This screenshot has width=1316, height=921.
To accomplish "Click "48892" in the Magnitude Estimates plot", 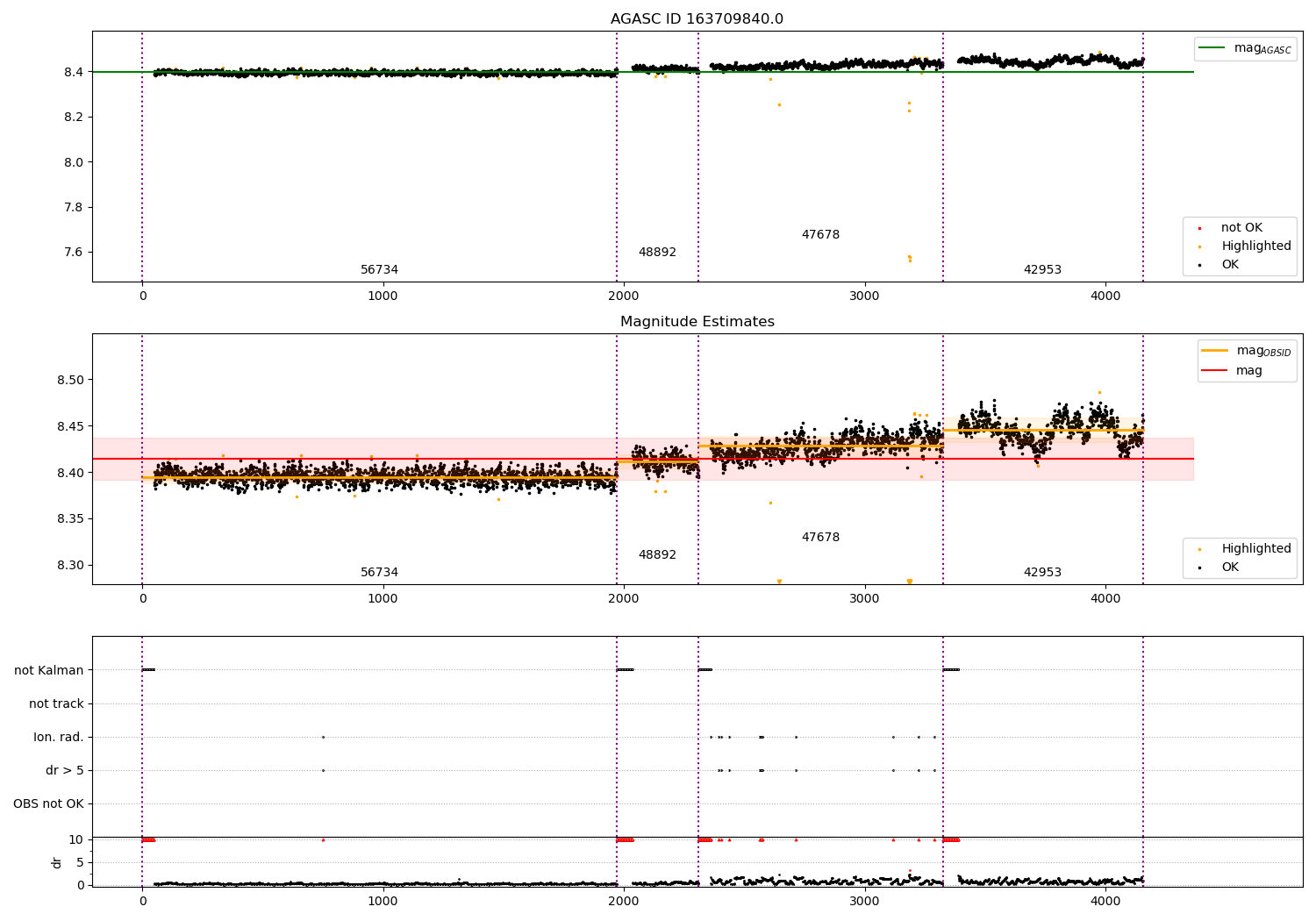I will point(657,555).
